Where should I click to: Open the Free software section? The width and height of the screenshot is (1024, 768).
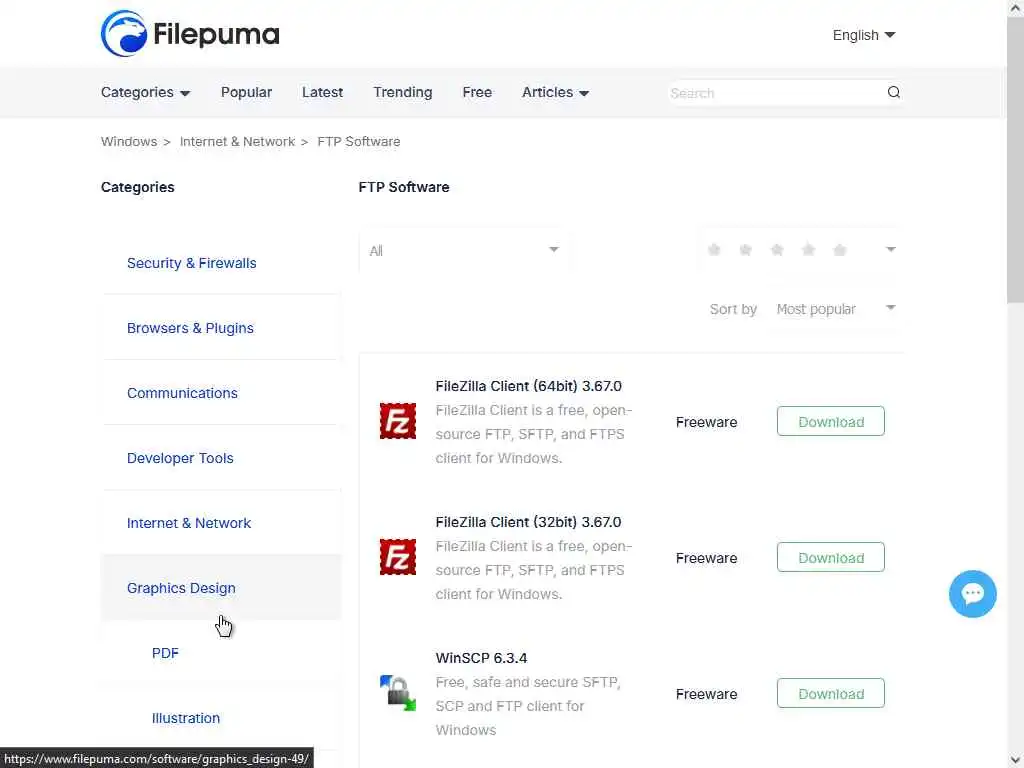(x=477, y=92)
